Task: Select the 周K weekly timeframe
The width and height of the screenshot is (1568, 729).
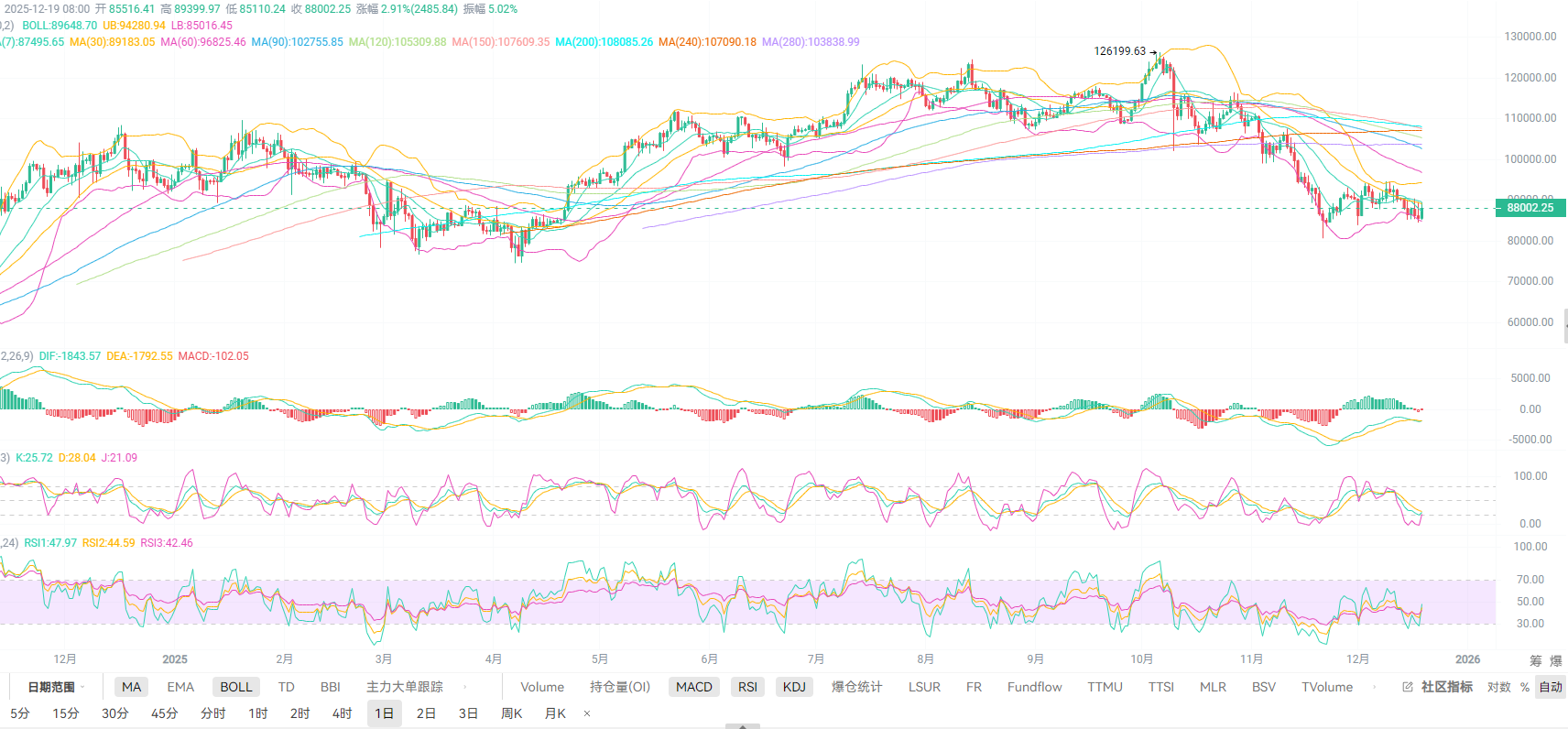Action: [x=511, y=713]
